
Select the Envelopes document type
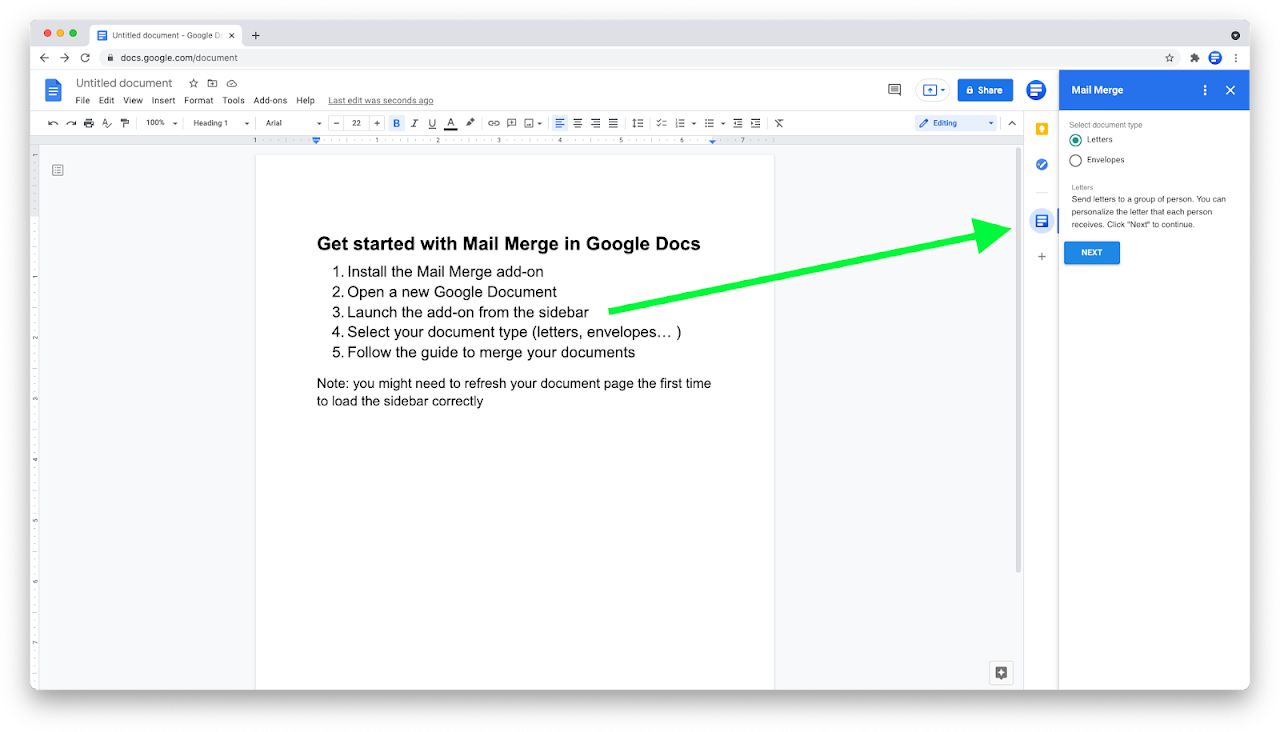1076,159
